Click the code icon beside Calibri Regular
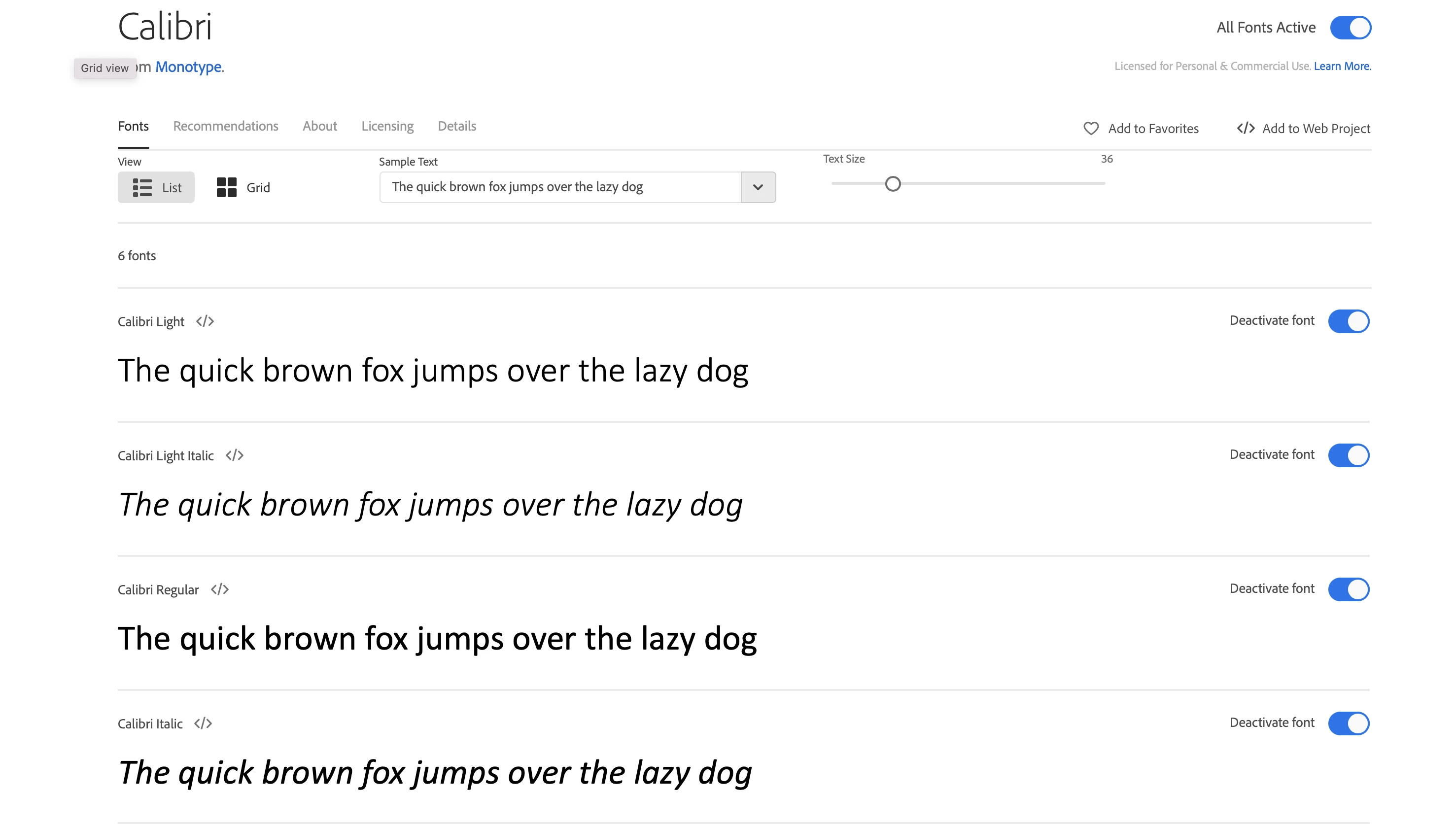The image size is (1456, 826). (x=219, y=589)
